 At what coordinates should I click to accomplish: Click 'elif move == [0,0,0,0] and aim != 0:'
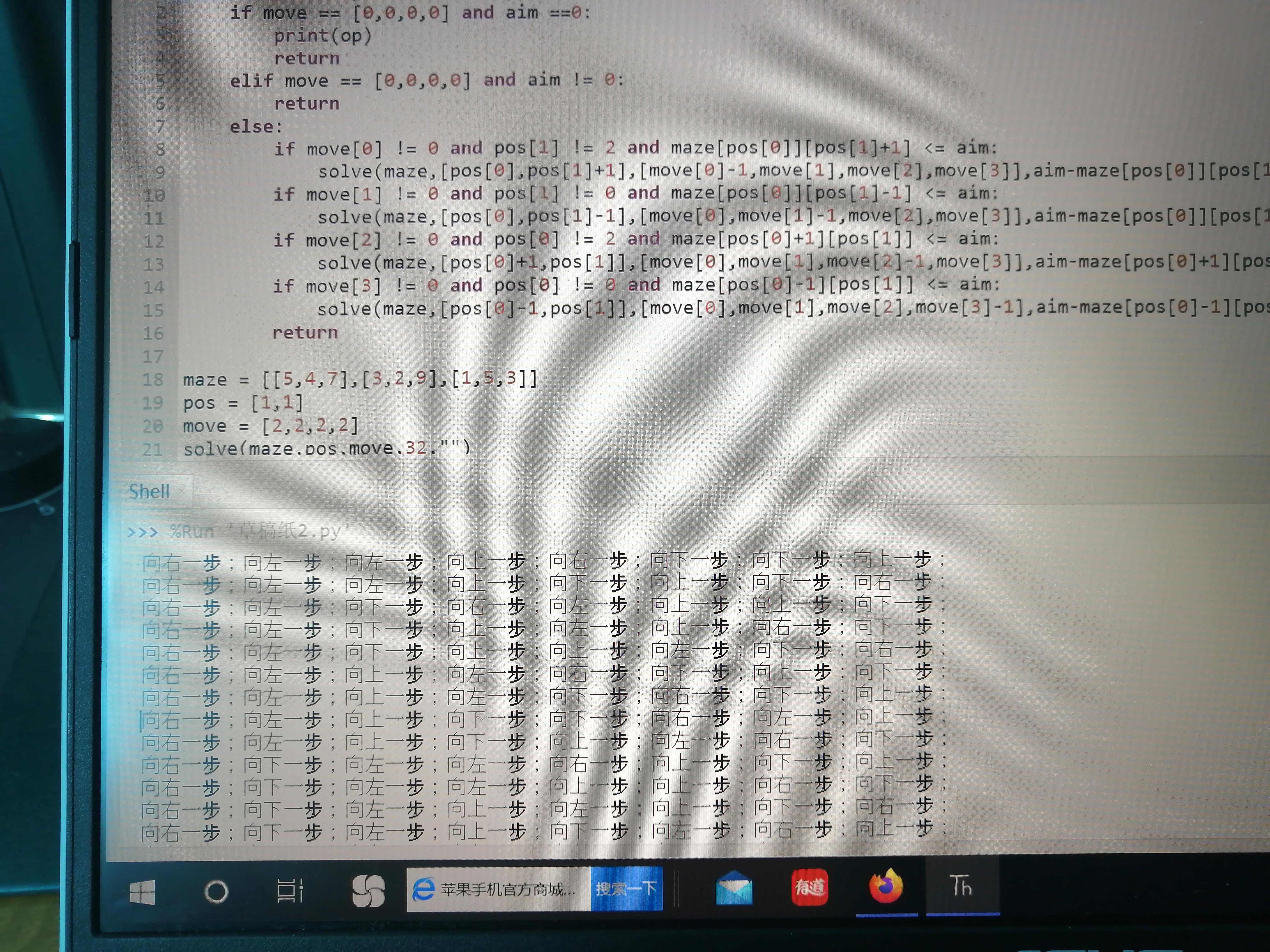(427, 80)
